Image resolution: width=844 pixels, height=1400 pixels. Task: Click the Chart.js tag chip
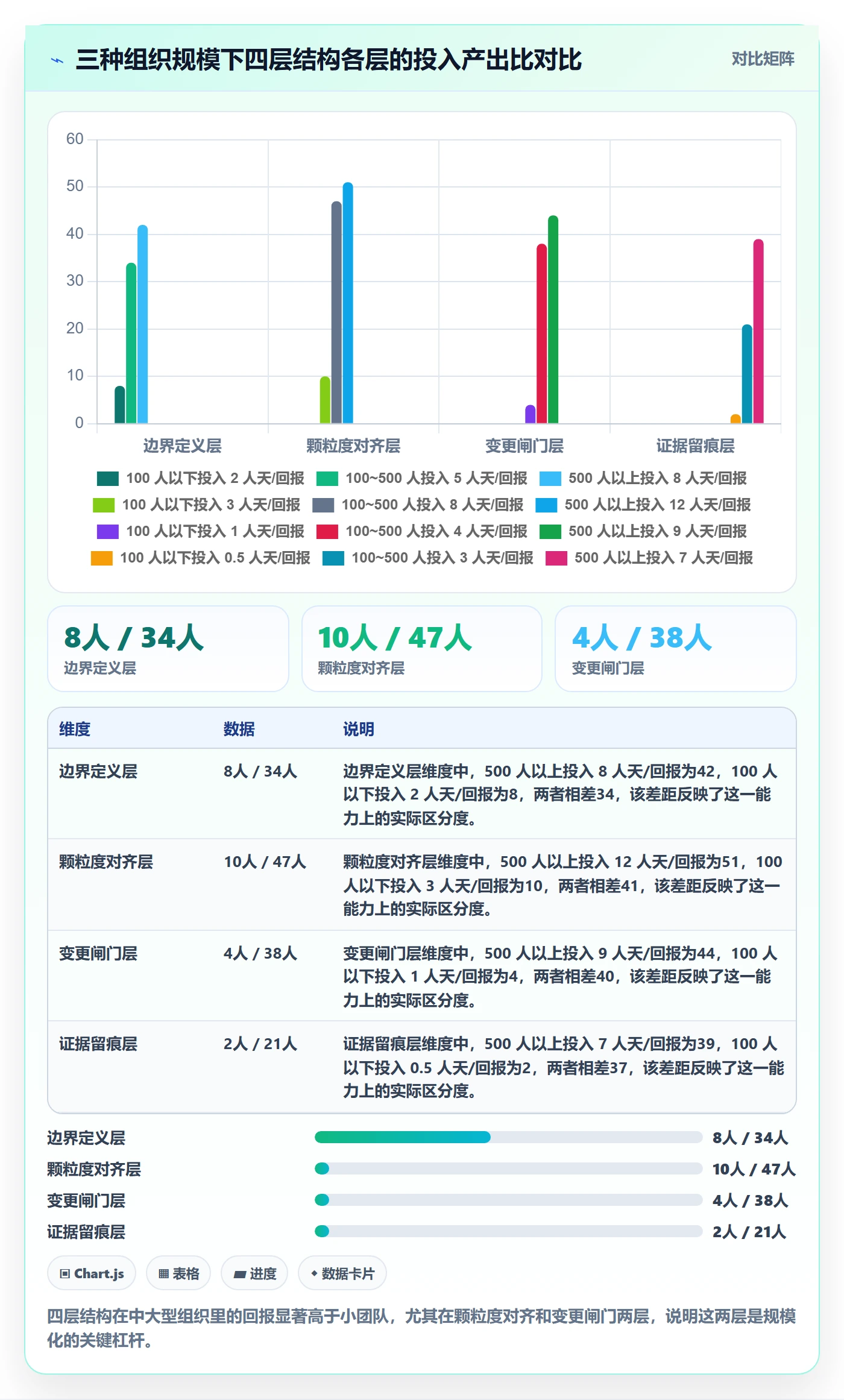[x=92, y=1273]
